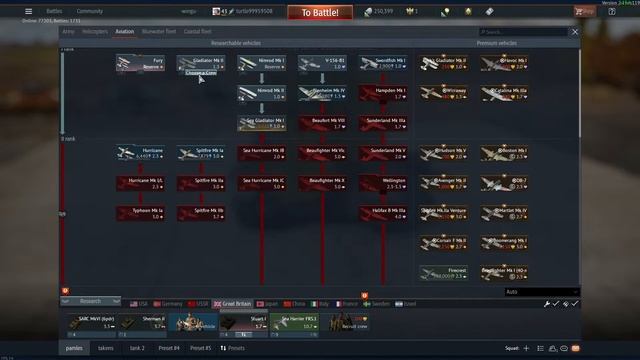The image size is (640, 360).
Task: Select the Wellington bomber card
Action: point(383,183)
